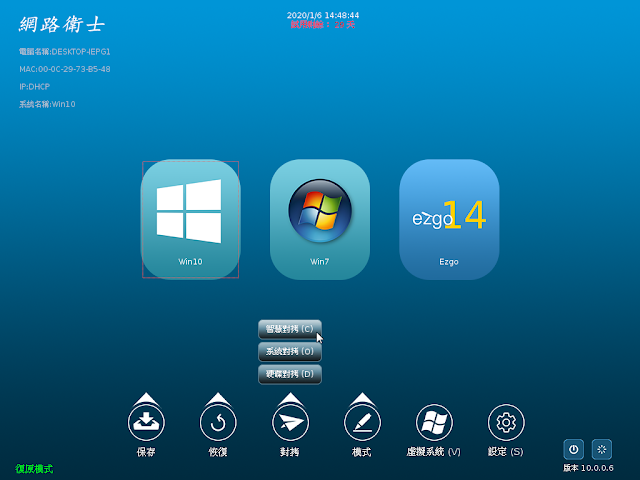This screenshot has height=480, width=640.
Task: Click the 模式 (mode) pencil icon
Action: point(362,422)
